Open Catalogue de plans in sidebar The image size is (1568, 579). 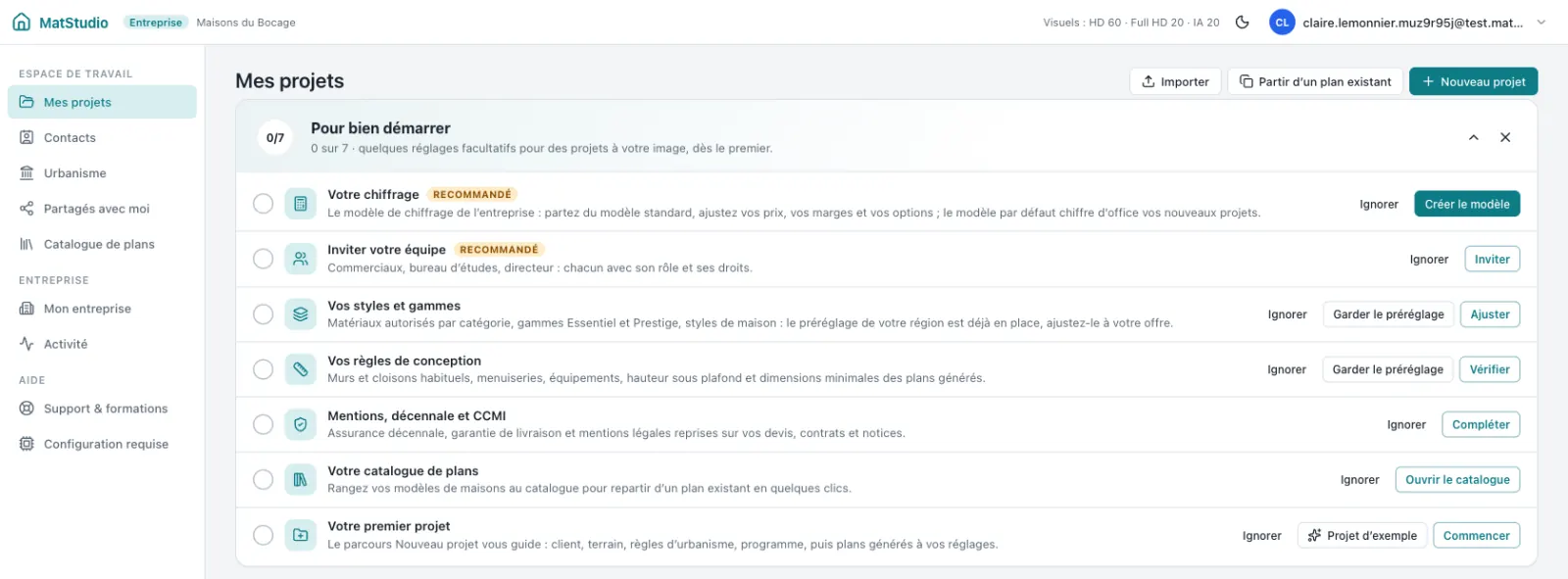coord(102,244)
